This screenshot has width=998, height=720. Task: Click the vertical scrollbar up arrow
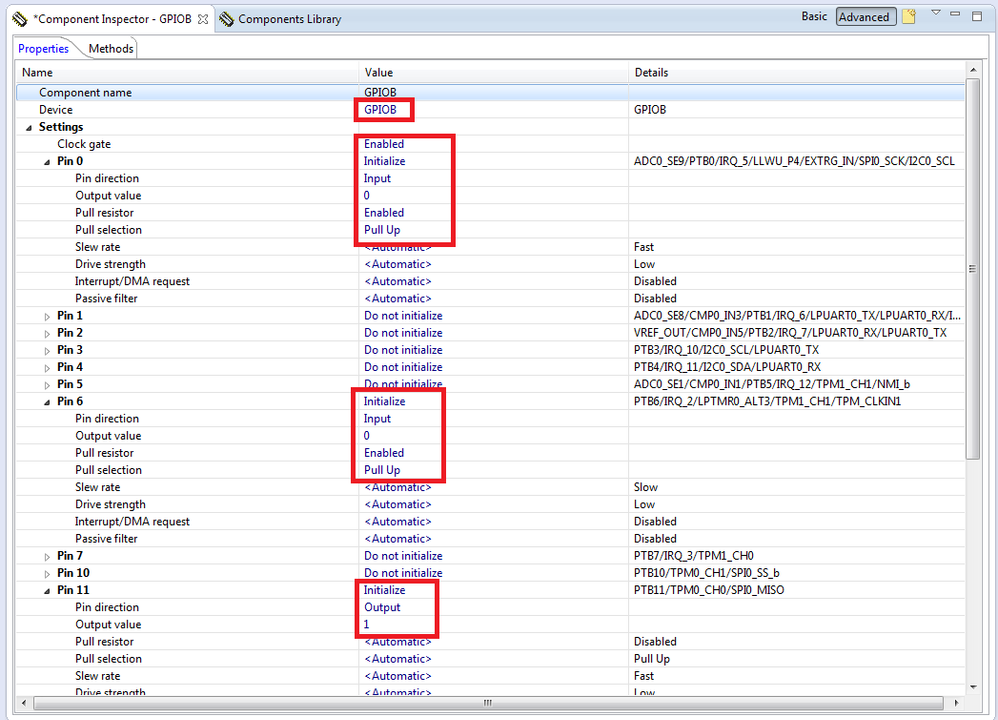click(973, 69)
